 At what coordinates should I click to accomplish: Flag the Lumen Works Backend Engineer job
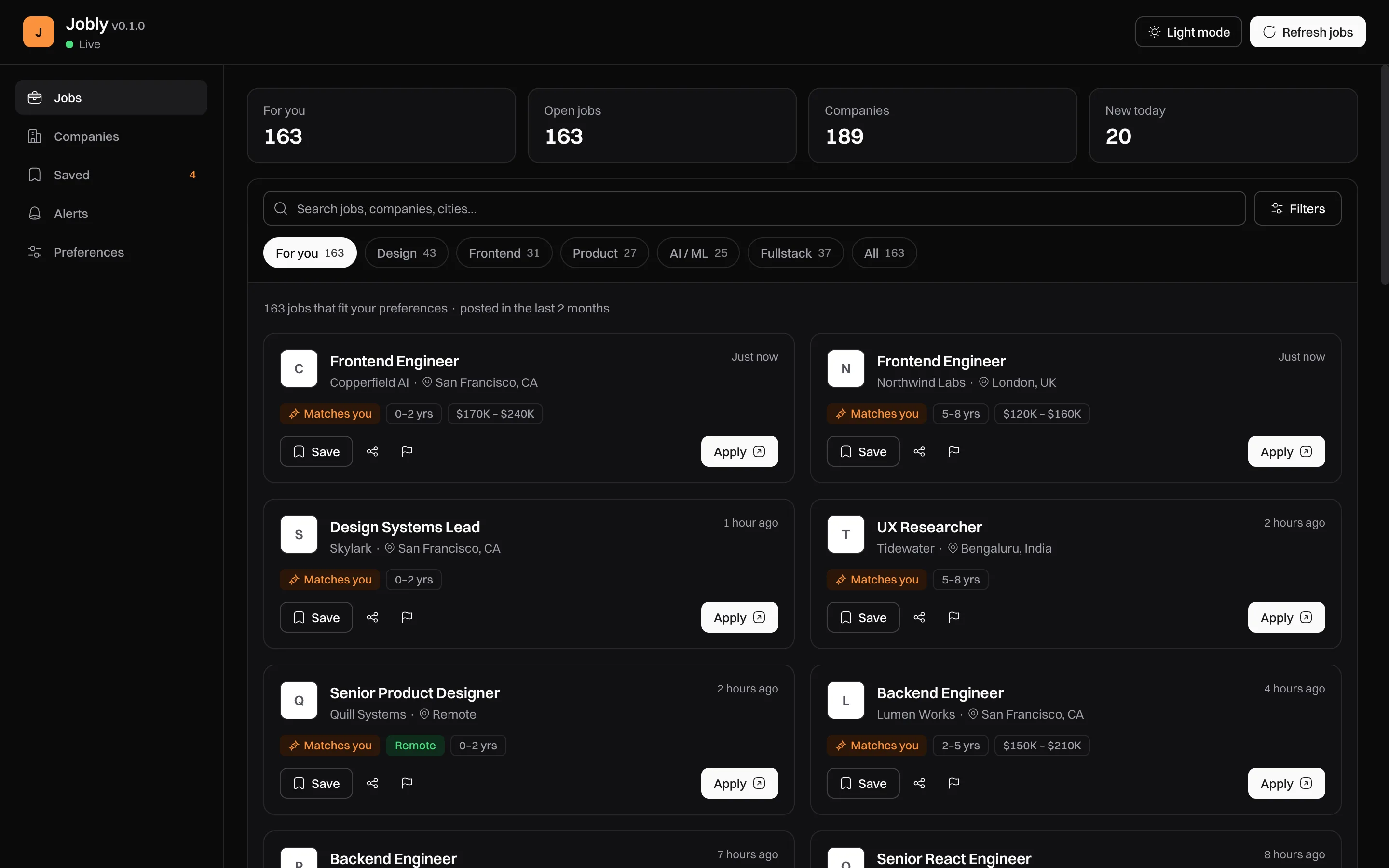click(954, 784)
